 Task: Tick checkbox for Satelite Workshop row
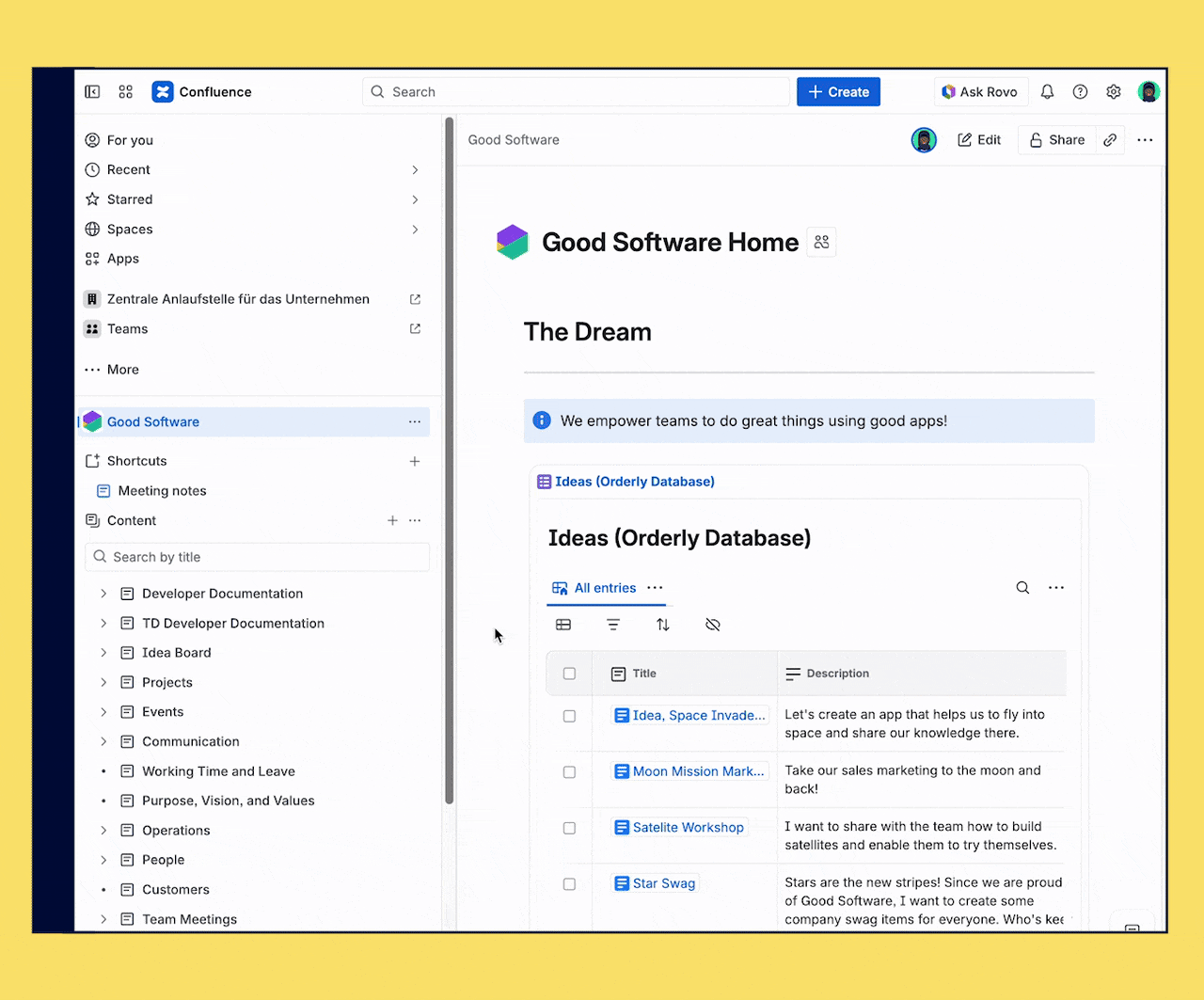(569, 828)
